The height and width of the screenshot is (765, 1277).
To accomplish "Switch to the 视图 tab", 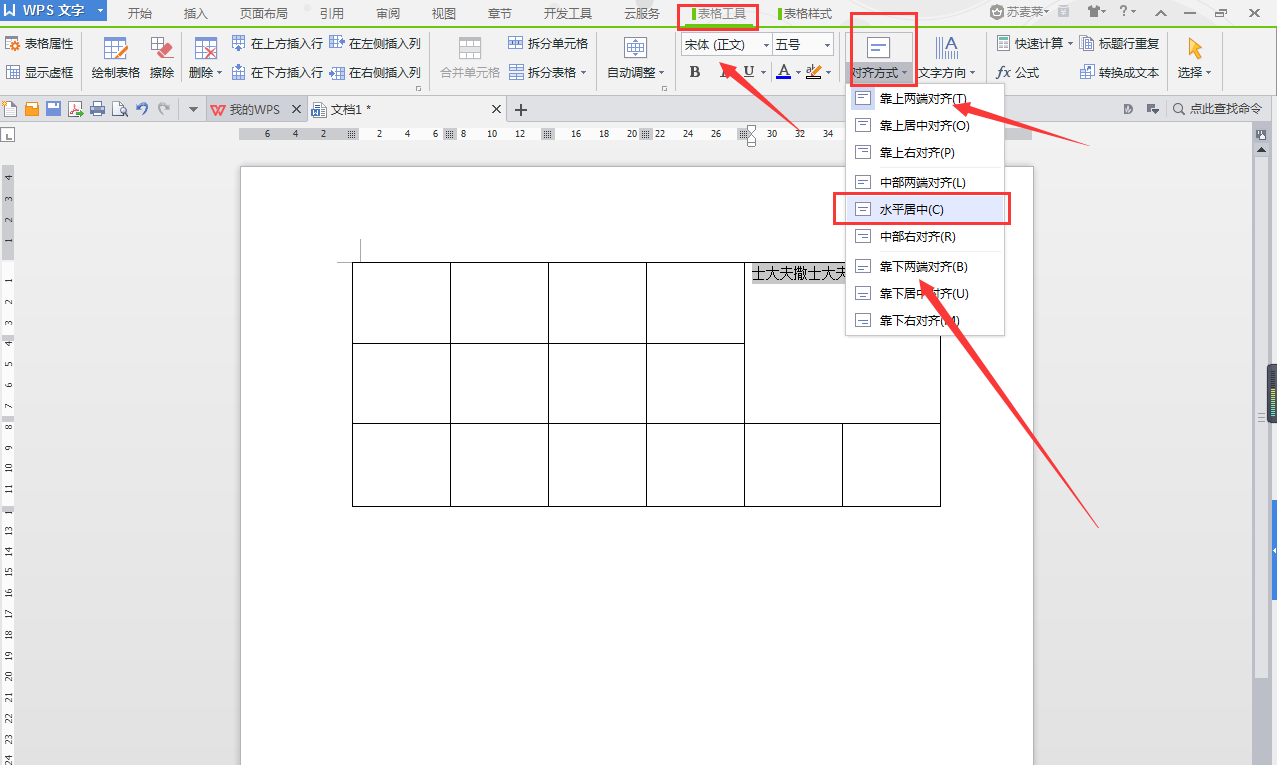I will 444,14.
